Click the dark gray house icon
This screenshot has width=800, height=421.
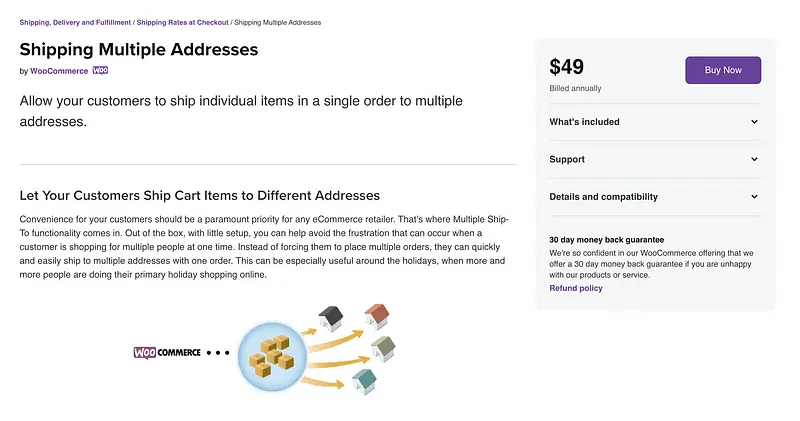tap(331, 318)
